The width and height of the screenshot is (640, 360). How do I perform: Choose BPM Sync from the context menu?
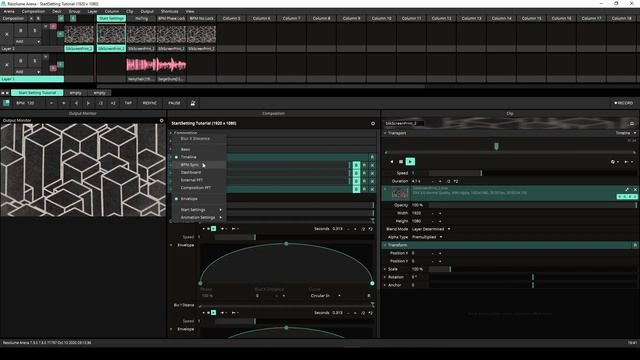click(190, 165)
